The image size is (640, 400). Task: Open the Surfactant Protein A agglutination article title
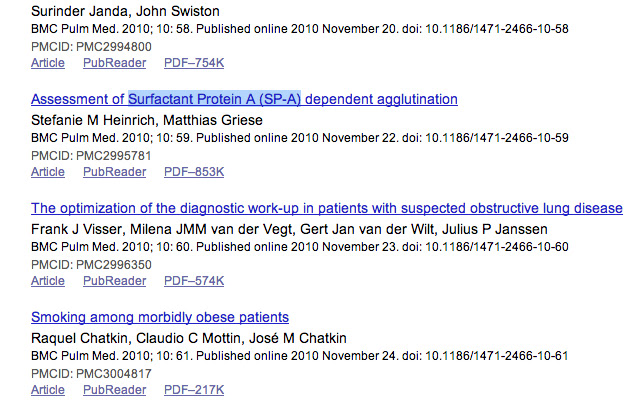point(244,99)
